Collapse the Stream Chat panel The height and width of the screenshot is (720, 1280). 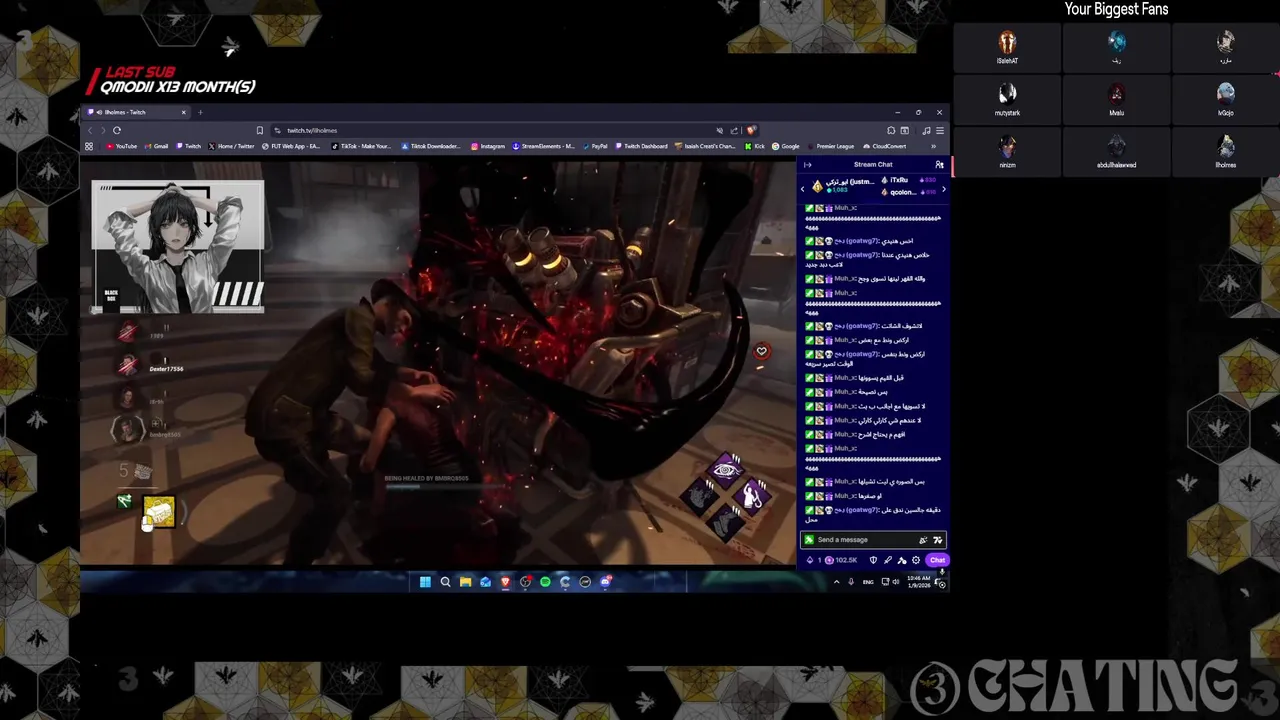tap(808, 165)
